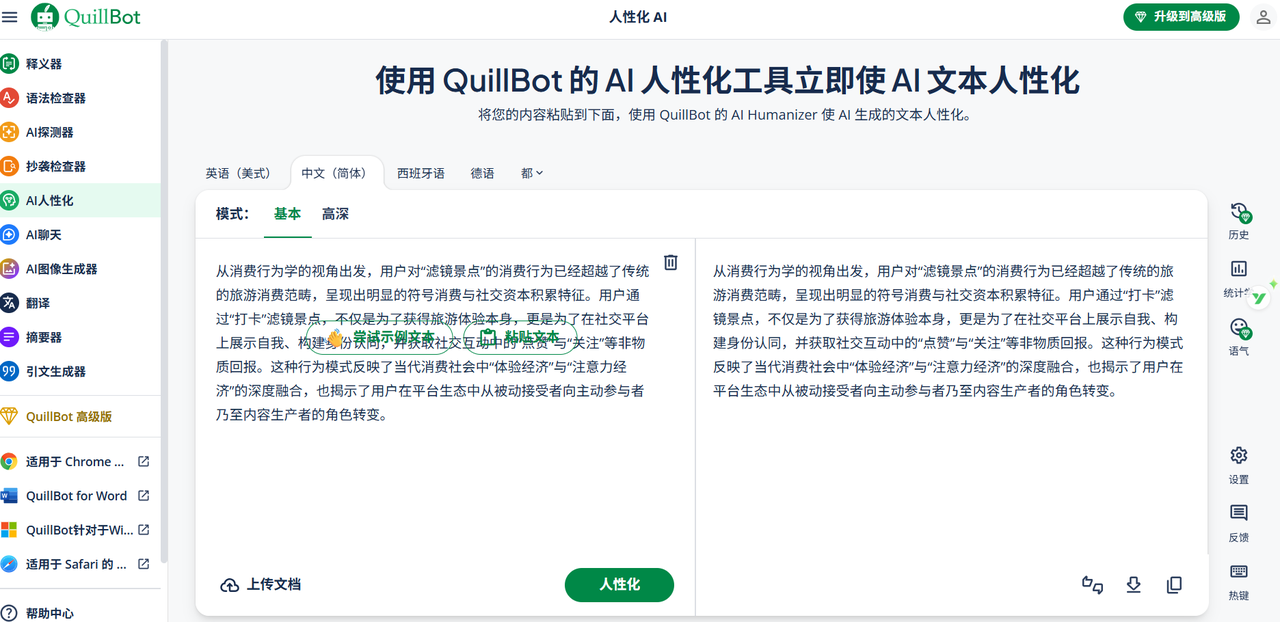The height and width of the screenshot is (622, 1280).
Task: Click the 释义器 sidebar icon
Action: [9, 64]
